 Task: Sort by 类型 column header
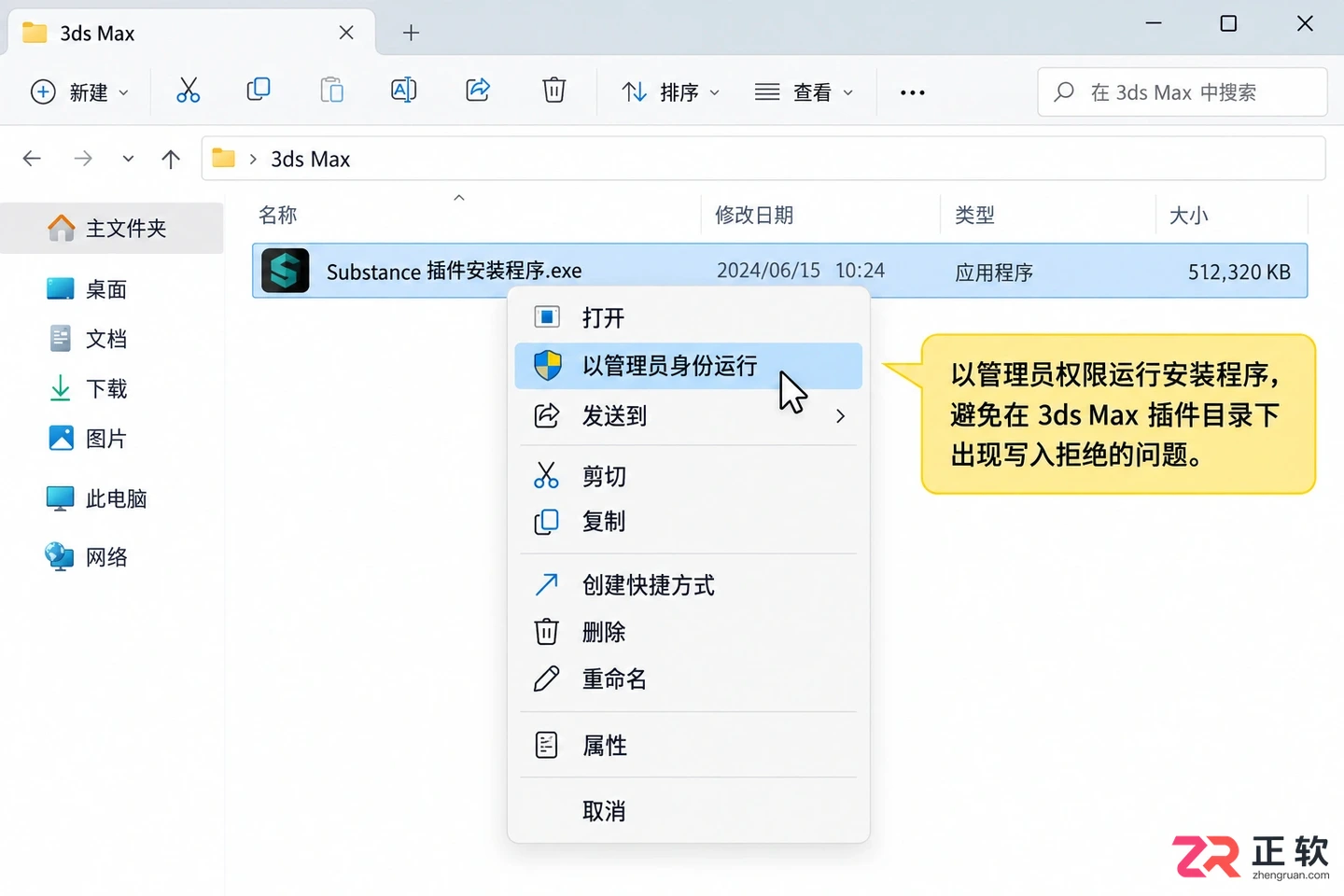975,215
